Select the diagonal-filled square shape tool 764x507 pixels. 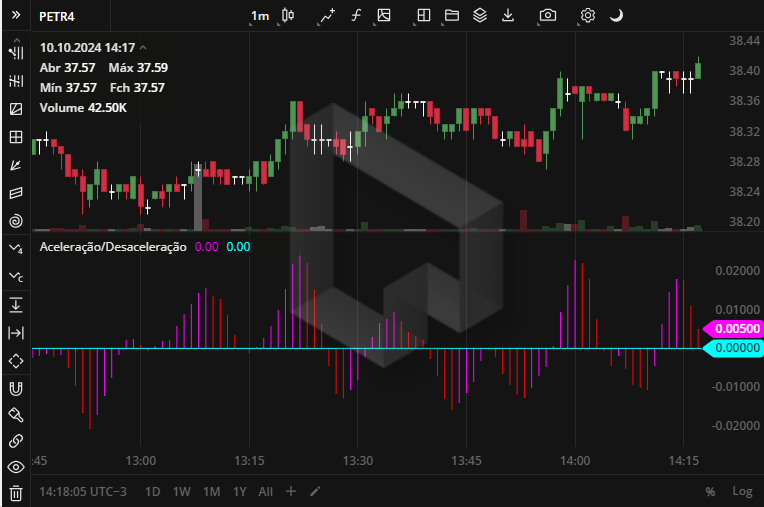click(x=16, y=109)
